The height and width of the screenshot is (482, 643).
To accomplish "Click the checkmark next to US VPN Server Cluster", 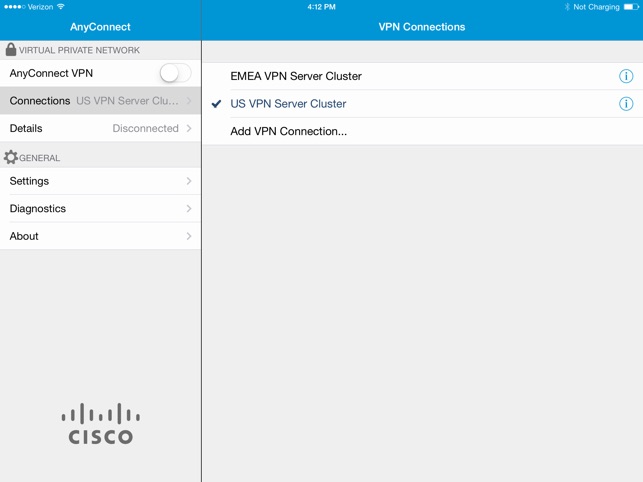I will pos(216,104).
